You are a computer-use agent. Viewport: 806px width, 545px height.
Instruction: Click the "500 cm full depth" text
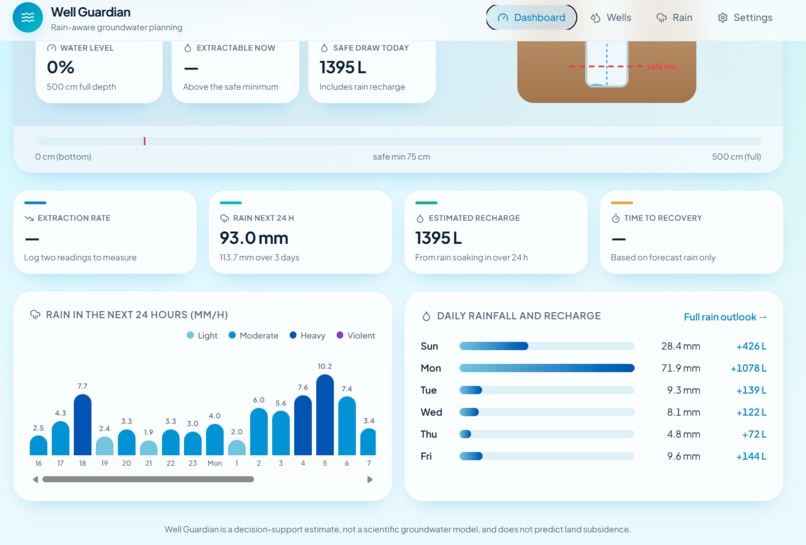coord(81,87)
